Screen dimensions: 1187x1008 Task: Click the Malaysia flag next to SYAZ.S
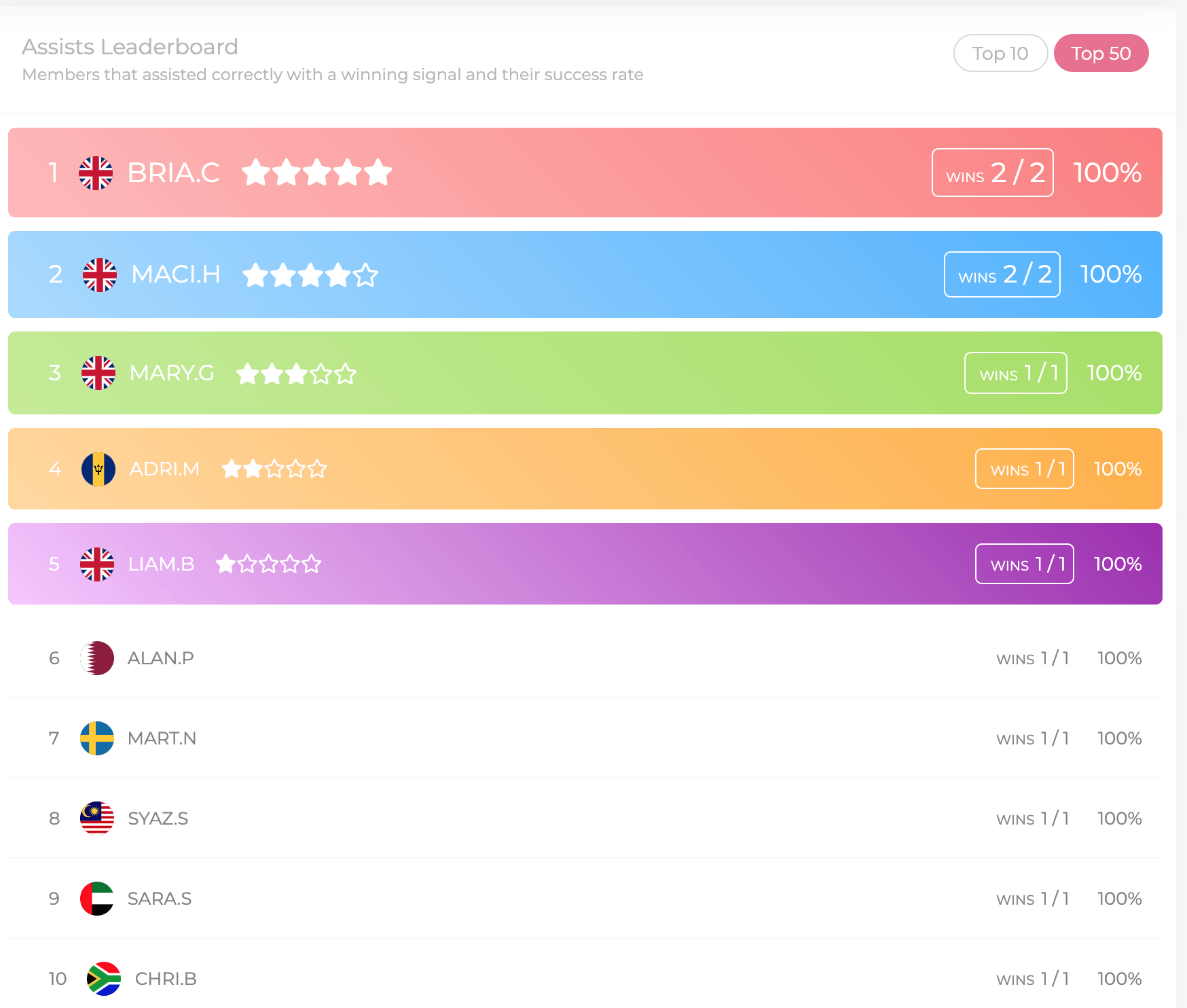coord(97,818)
